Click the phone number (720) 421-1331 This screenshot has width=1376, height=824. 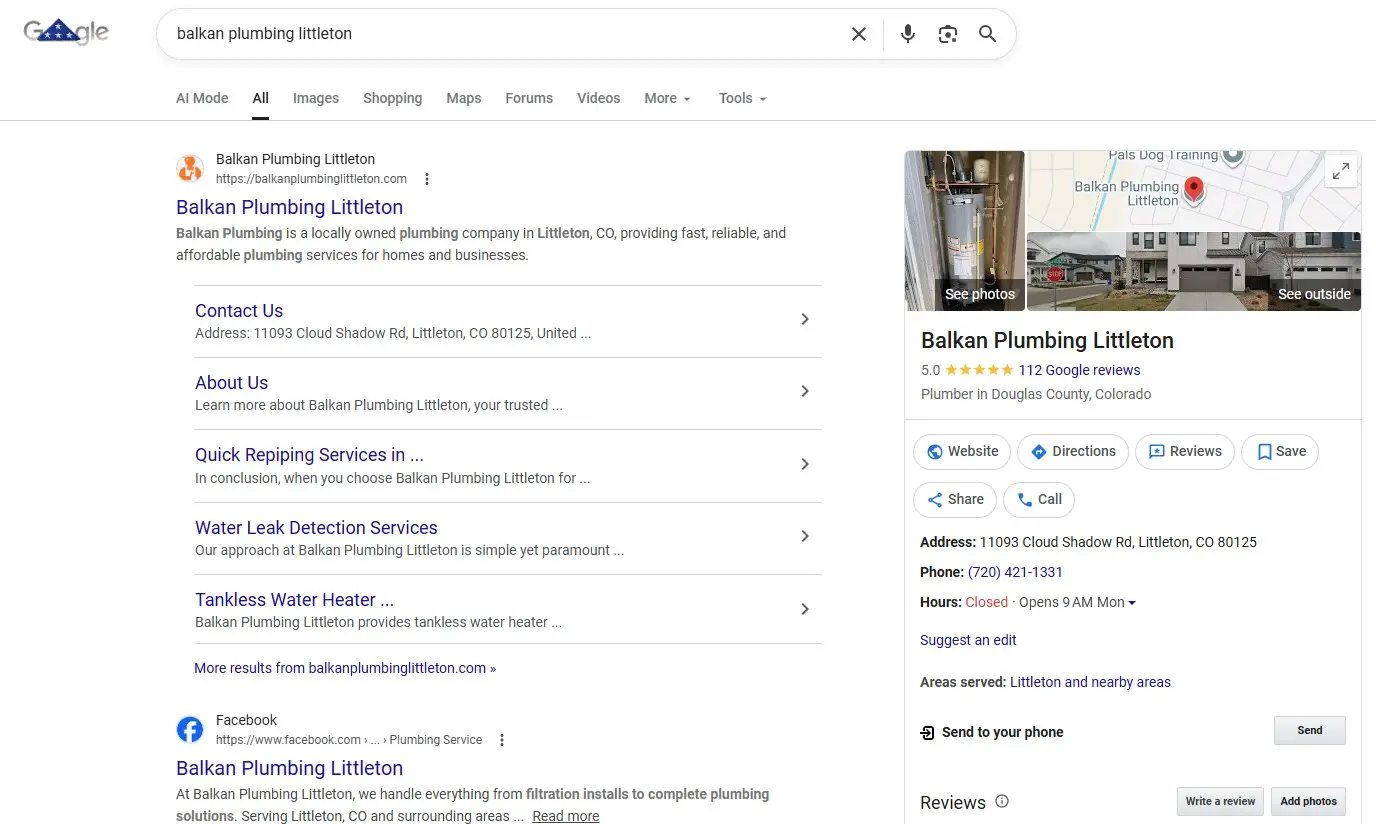pyautogui.click(x=1015, y=572)
